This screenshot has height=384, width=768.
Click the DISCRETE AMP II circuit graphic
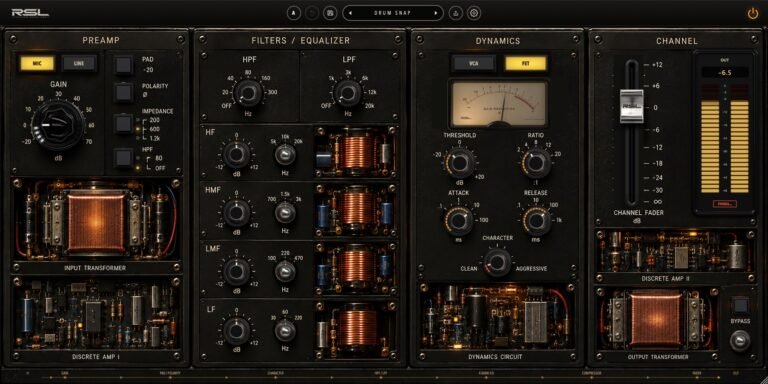point(676,251)
